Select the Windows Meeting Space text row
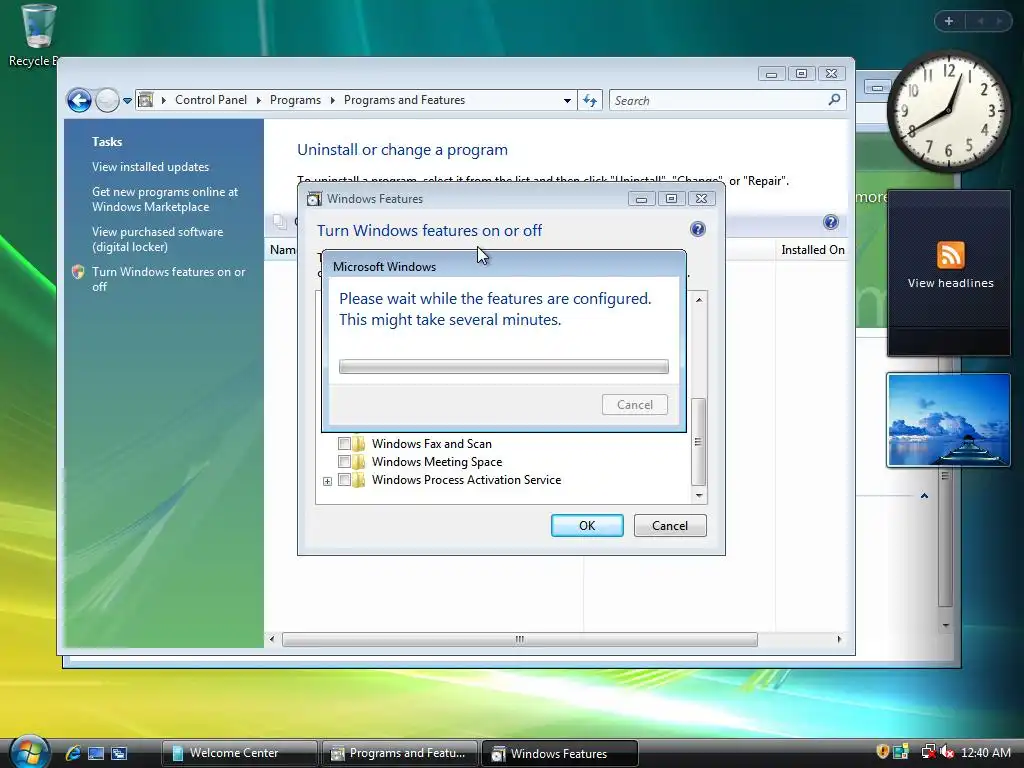 (x=437, y=462)
